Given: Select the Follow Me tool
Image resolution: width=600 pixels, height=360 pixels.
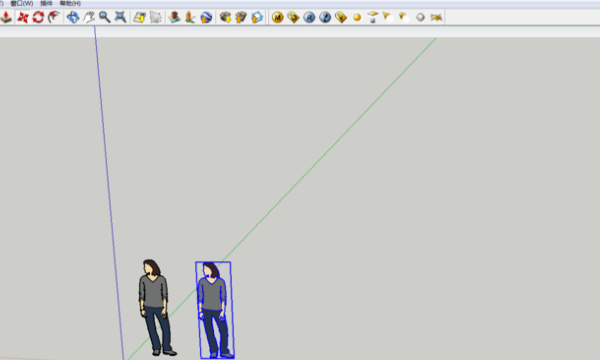Looking at the screenshot, I should click(x=54, y=17).
